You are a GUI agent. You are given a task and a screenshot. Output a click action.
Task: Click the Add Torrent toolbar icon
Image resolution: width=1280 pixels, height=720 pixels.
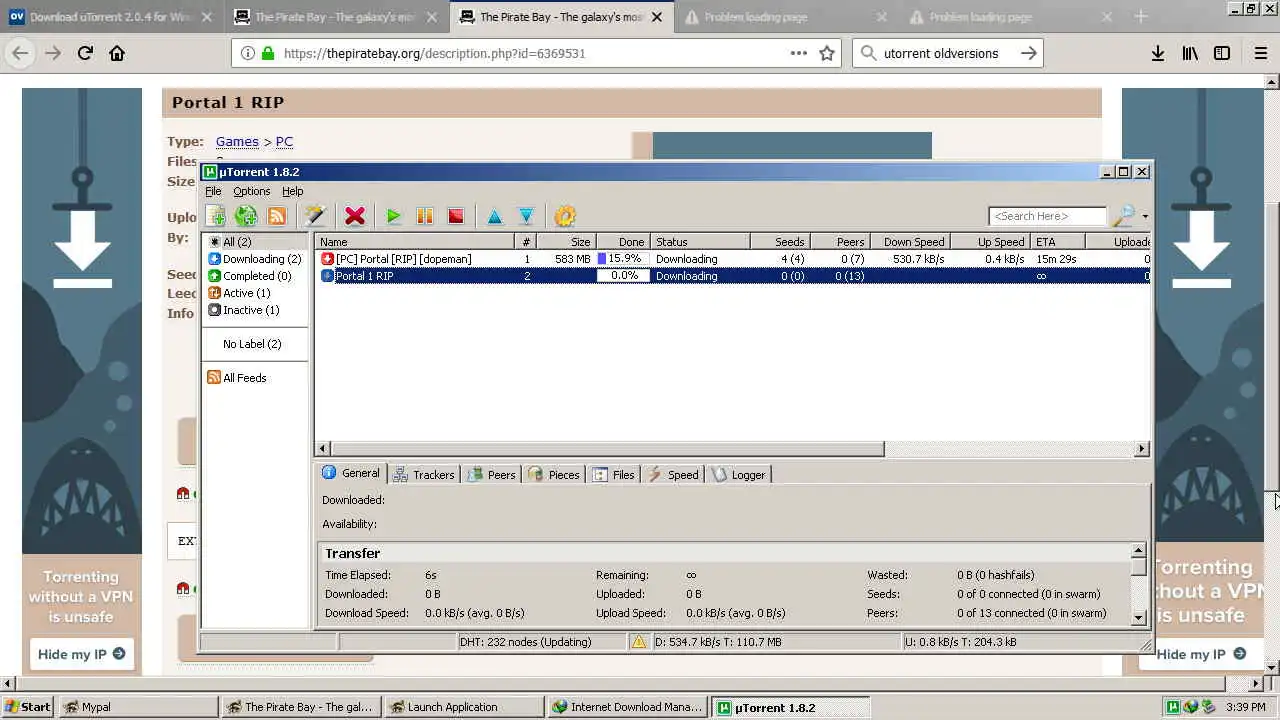pos(215,216)
